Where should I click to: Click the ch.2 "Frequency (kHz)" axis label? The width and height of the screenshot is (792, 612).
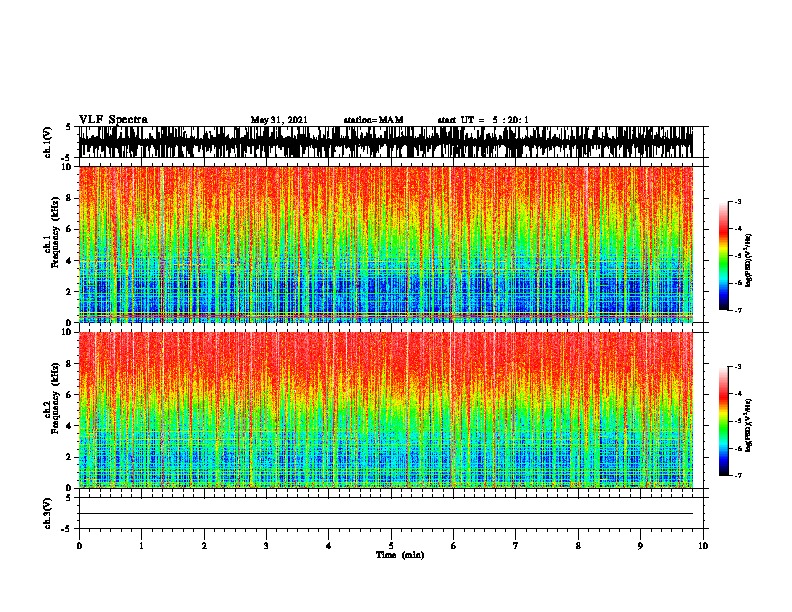55,398
